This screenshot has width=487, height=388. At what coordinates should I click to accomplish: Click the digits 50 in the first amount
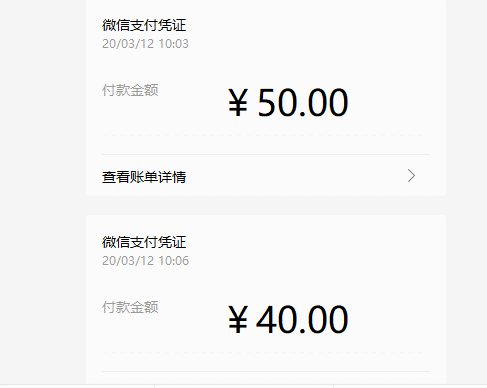pos(277,102)
